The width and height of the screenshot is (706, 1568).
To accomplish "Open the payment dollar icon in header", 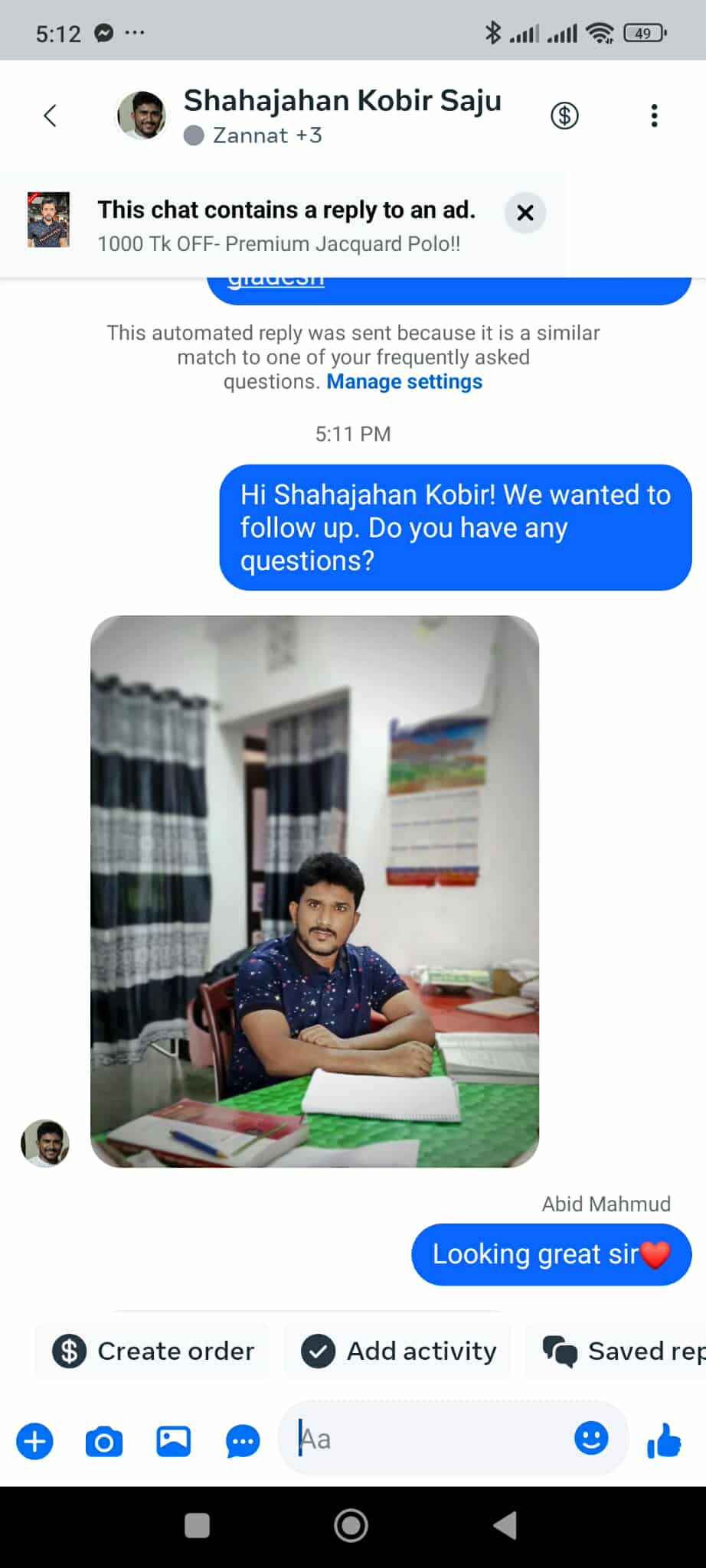I will 564,116.
